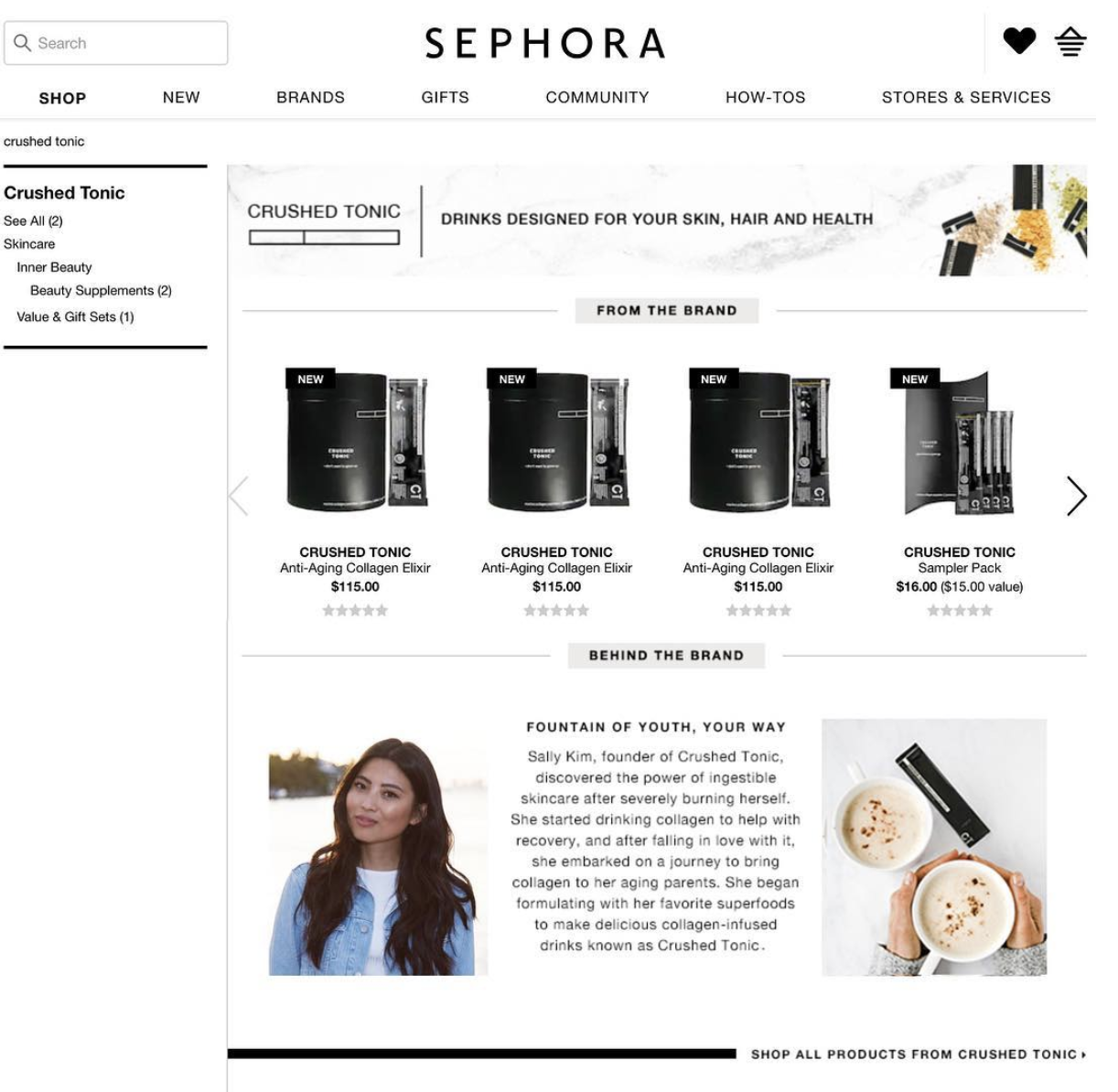
Task: Open the BRANDS menu
Action: pos(311,97)
